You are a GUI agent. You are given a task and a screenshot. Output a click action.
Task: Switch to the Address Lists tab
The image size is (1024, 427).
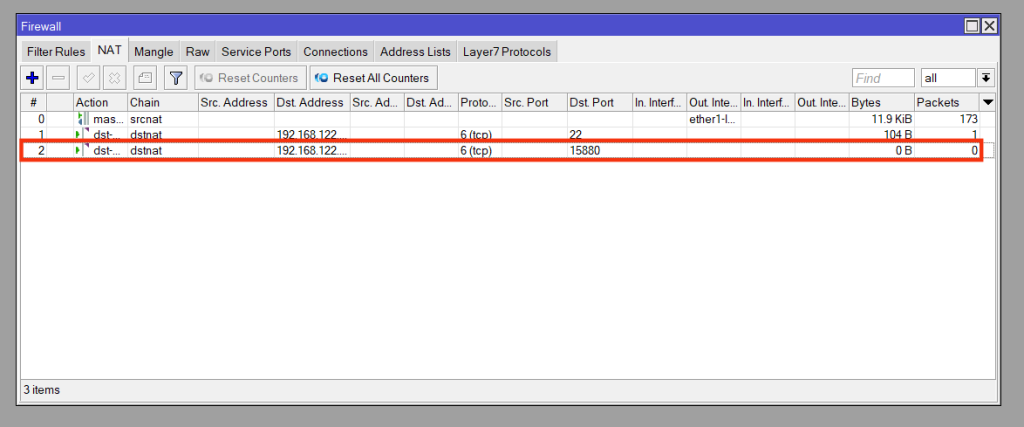415,52
